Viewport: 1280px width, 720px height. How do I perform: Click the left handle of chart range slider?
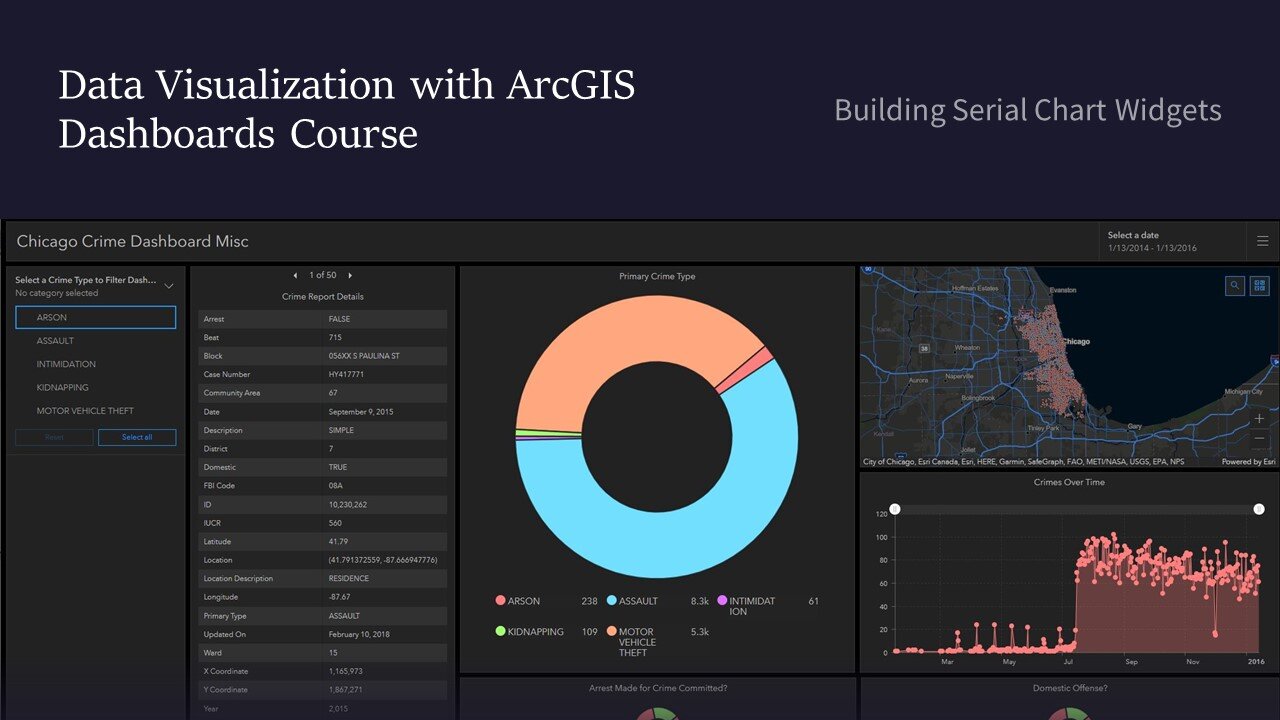(x=895, y=509)
